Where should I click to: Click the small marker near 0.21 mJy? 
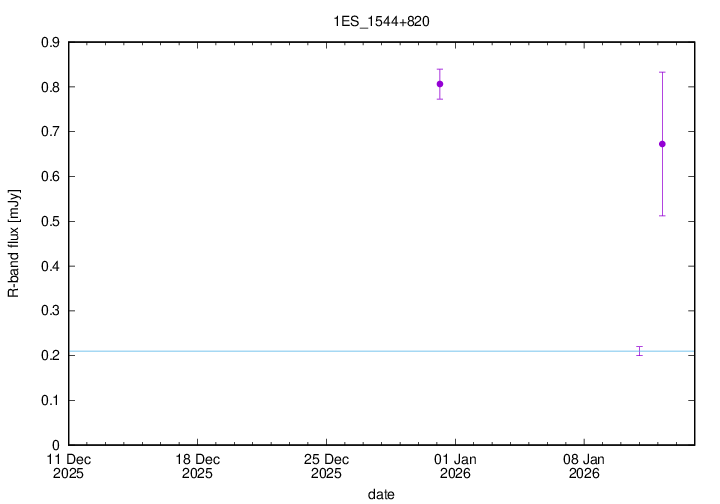pyautogui.click(x=640, y=350)
